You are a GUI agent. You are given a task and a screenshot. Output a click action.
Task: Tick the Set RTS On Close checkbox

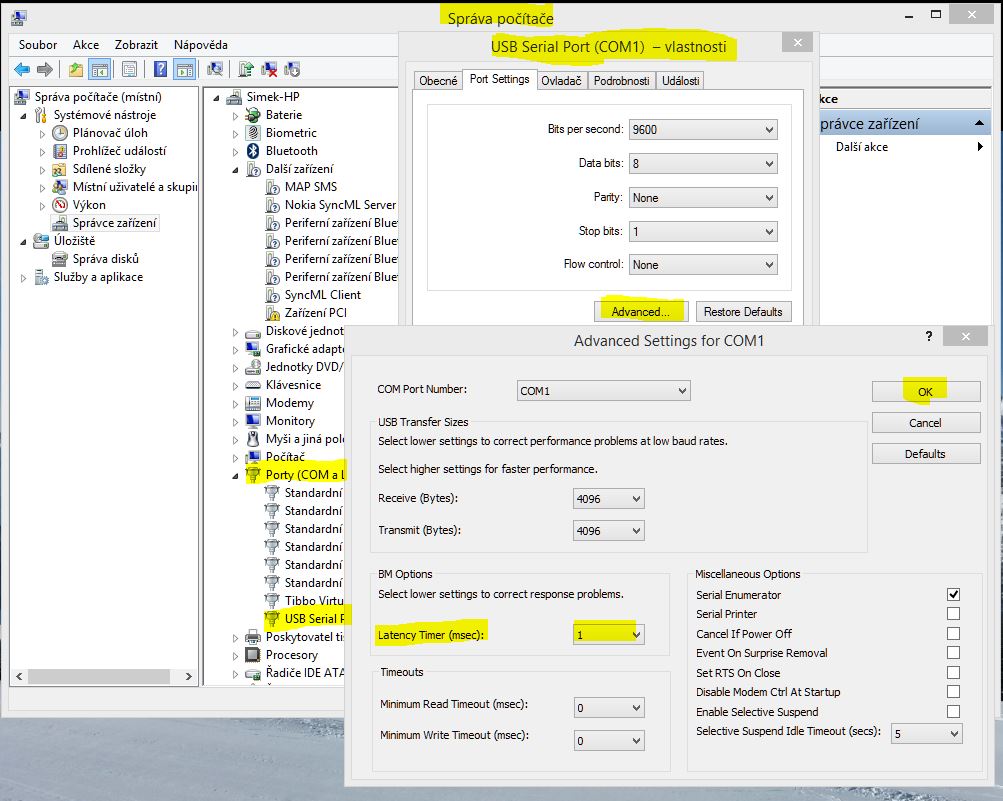[x=953, y=673]
